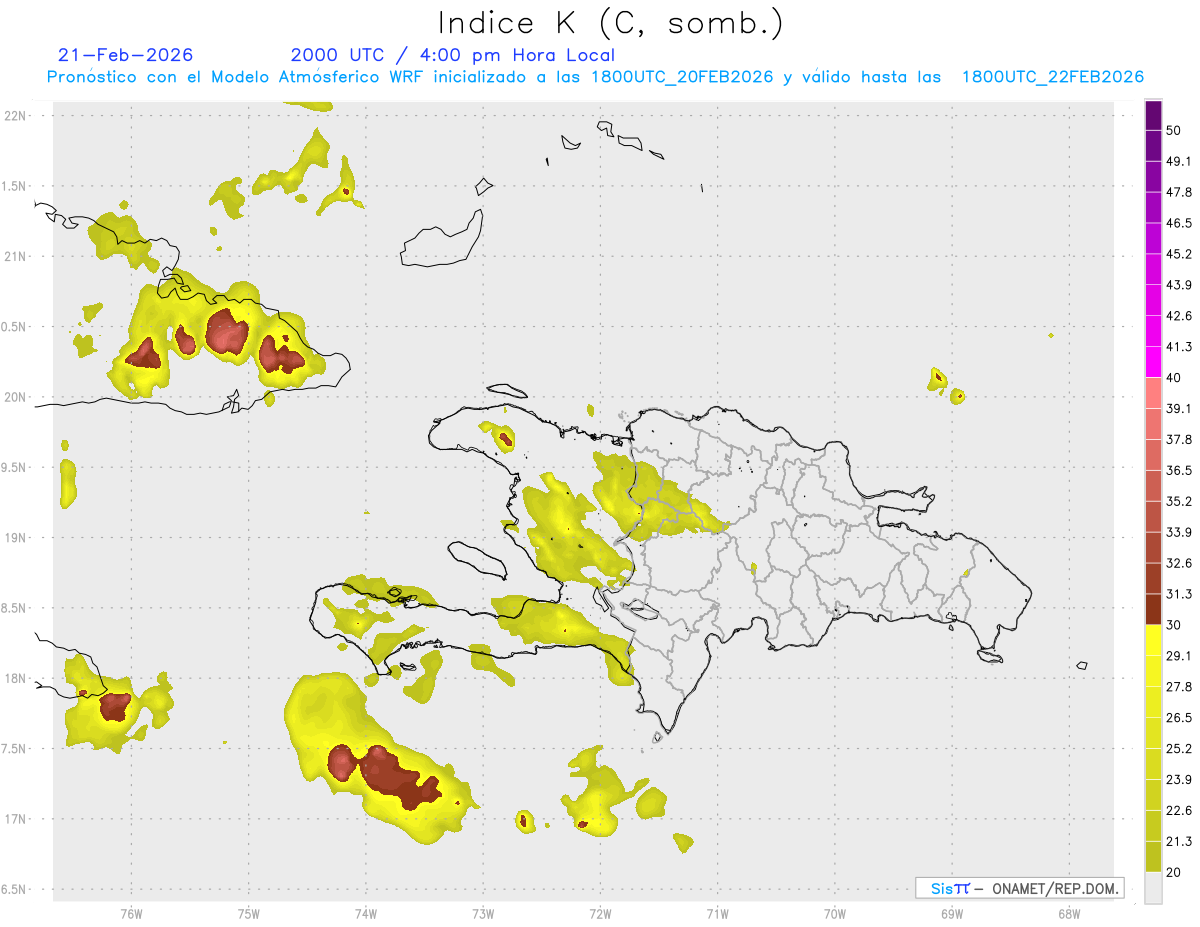Click the bottom colorbar value "20"
The width and height of the screenshot is (1200, 927).
pyautogui.click(x=1174, y=873)
